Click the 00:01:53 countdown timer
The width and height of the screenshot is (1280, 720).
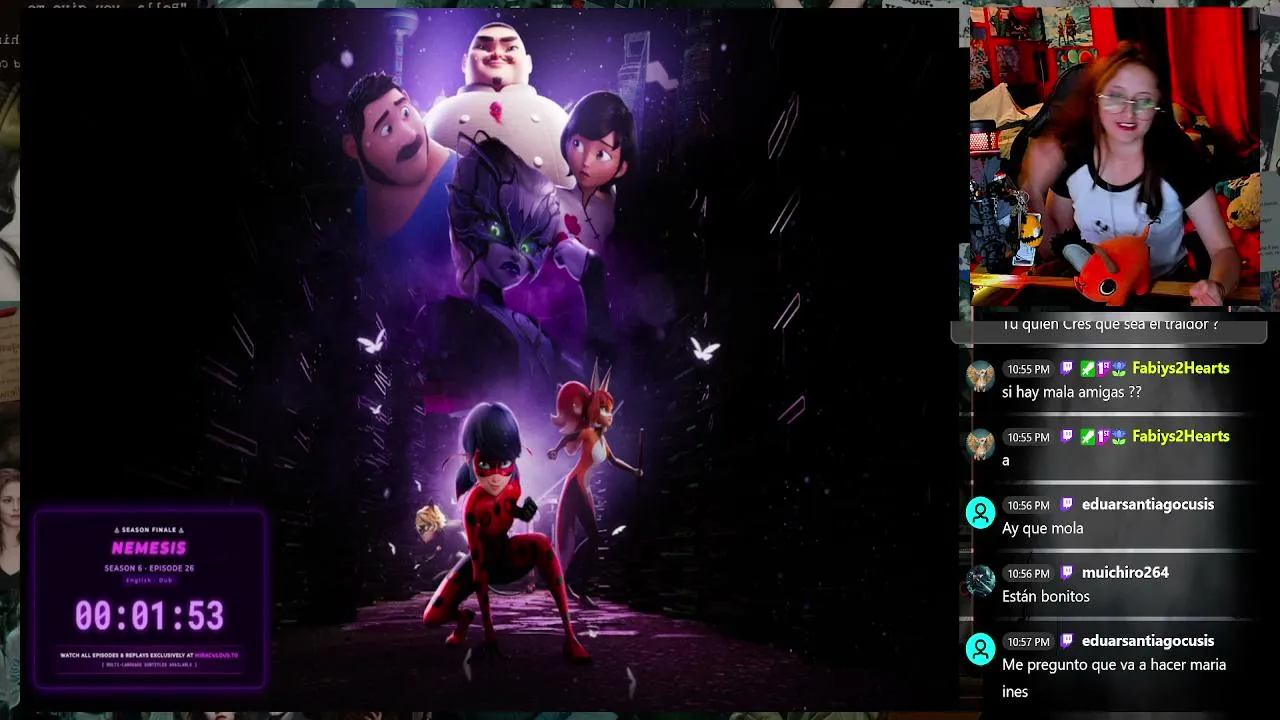coord(149,615)
